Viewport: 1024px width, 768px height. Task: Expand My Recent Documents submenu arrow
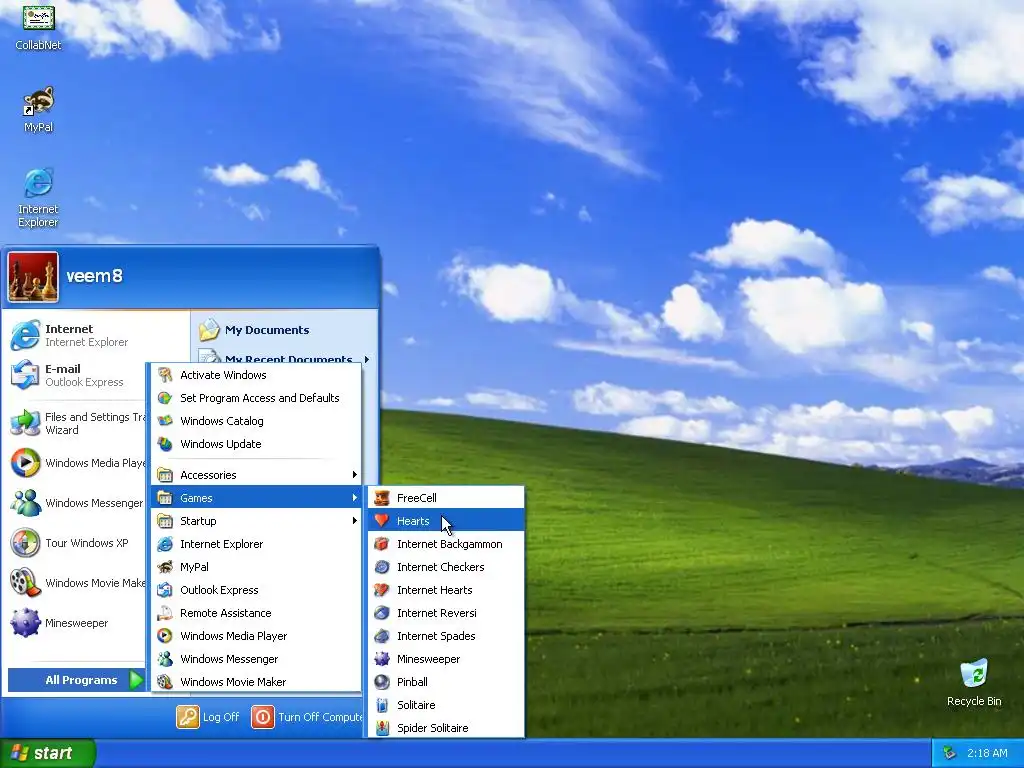pos(367,359)
